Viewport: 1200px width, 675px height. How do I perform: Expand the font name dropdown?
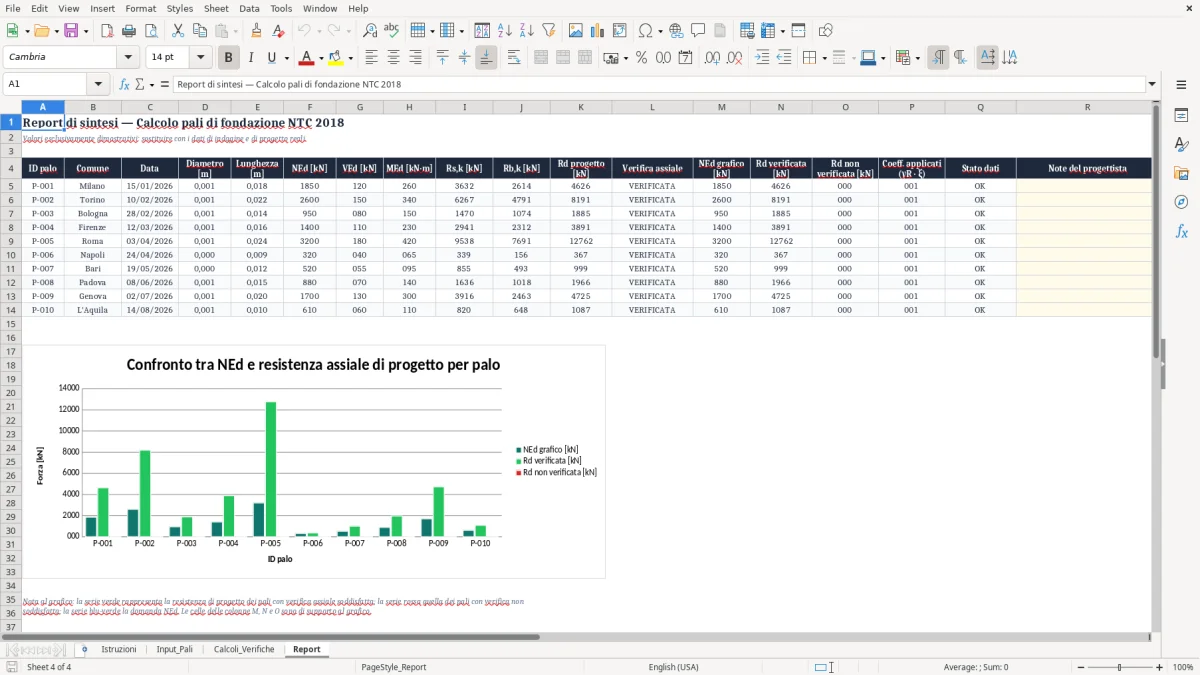point(128,57)
